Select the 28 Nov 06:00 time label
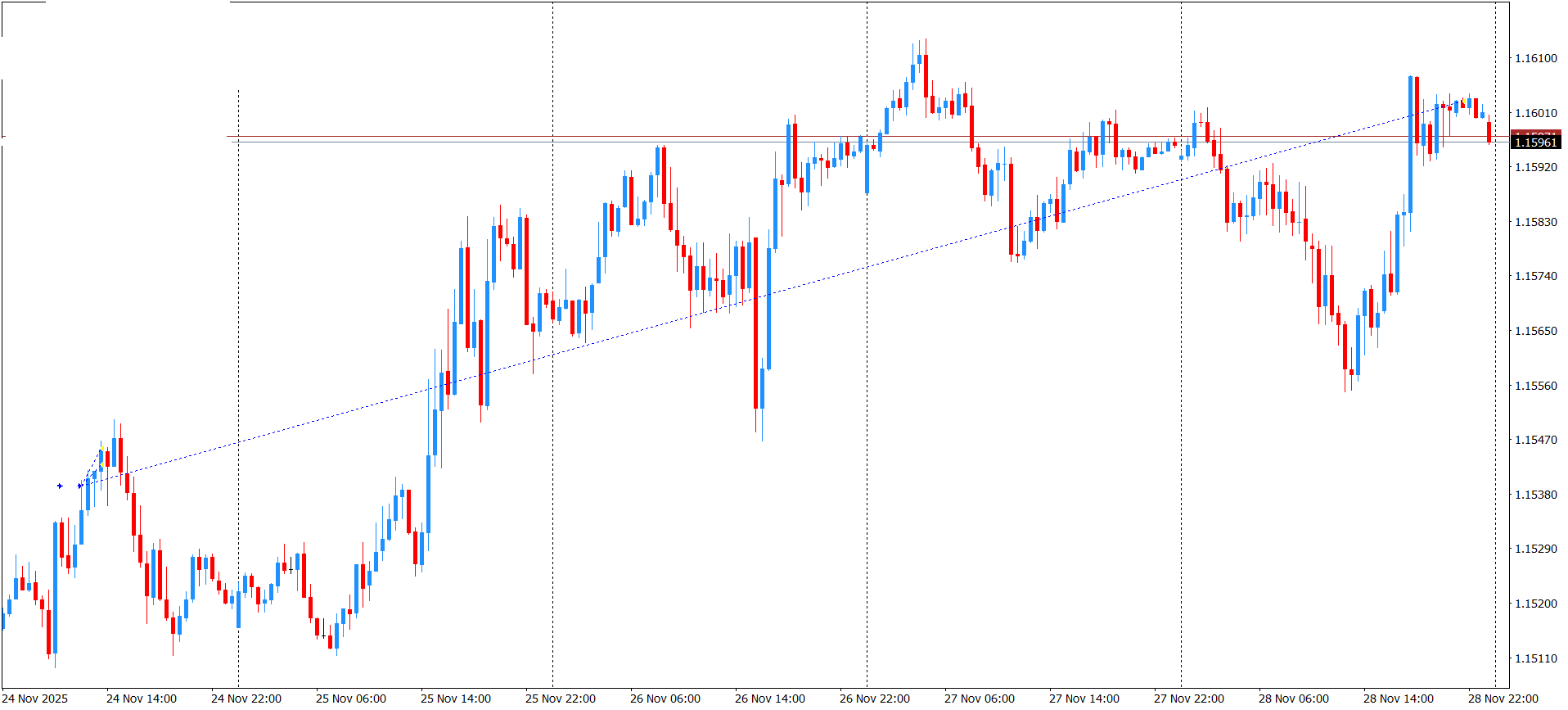This screenshot has height=710, width=1568. coord(1294,699)
